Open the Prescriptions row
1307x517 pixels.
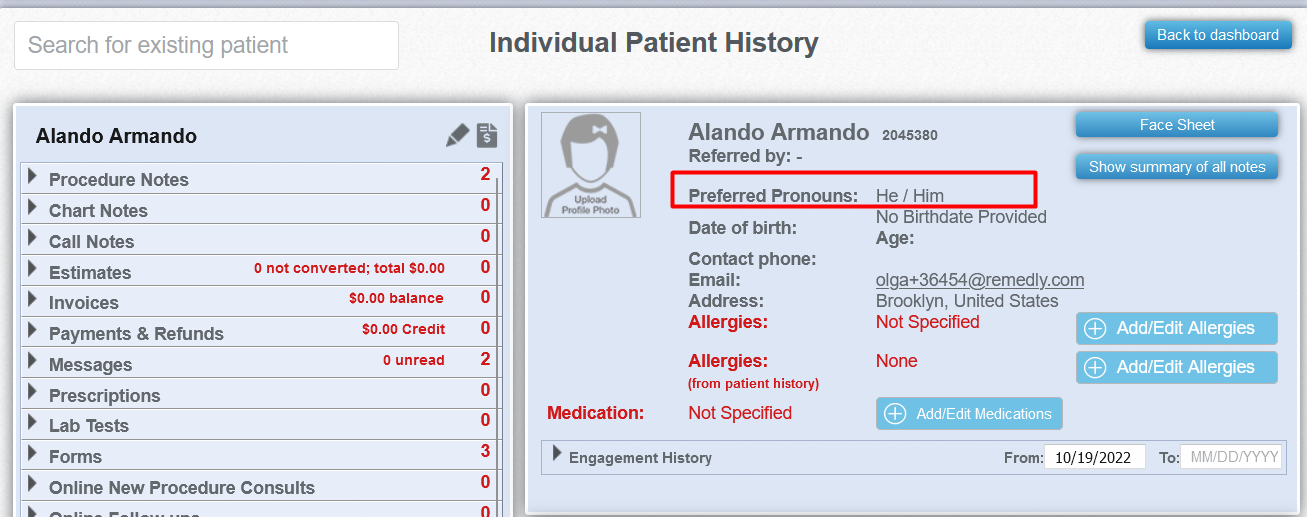pyautogui.click(x=261, y=395)
